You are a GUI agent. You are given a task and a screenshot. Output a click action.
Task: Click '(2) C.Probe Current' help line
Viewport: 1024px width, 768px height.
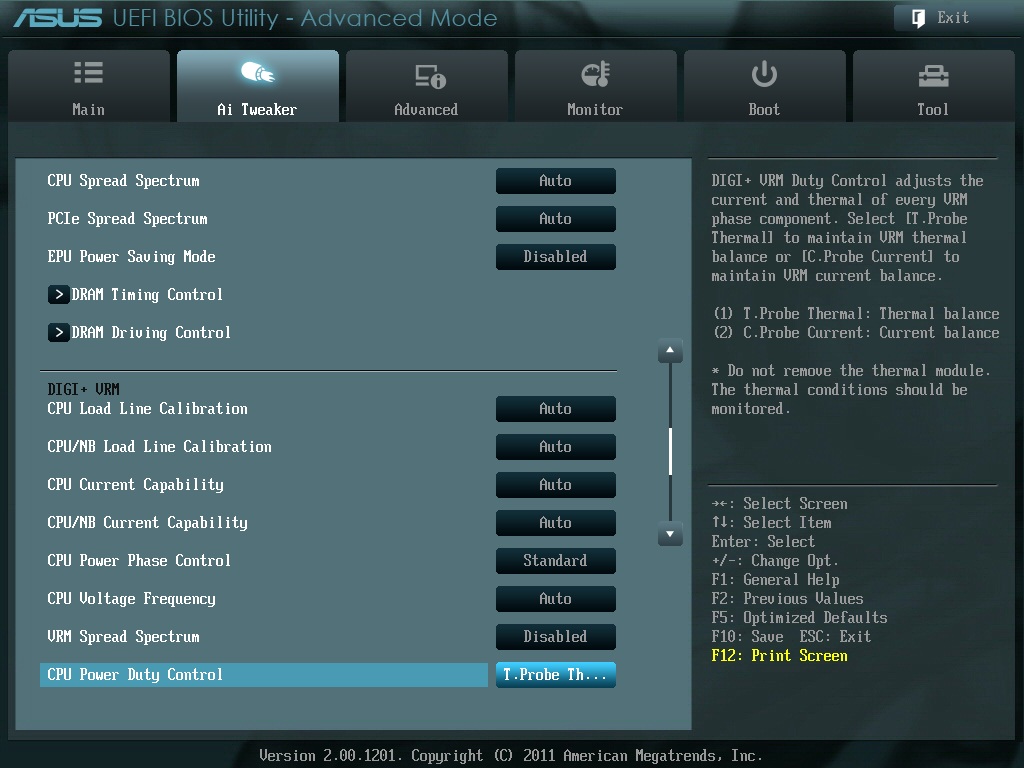tap(856, 333)
